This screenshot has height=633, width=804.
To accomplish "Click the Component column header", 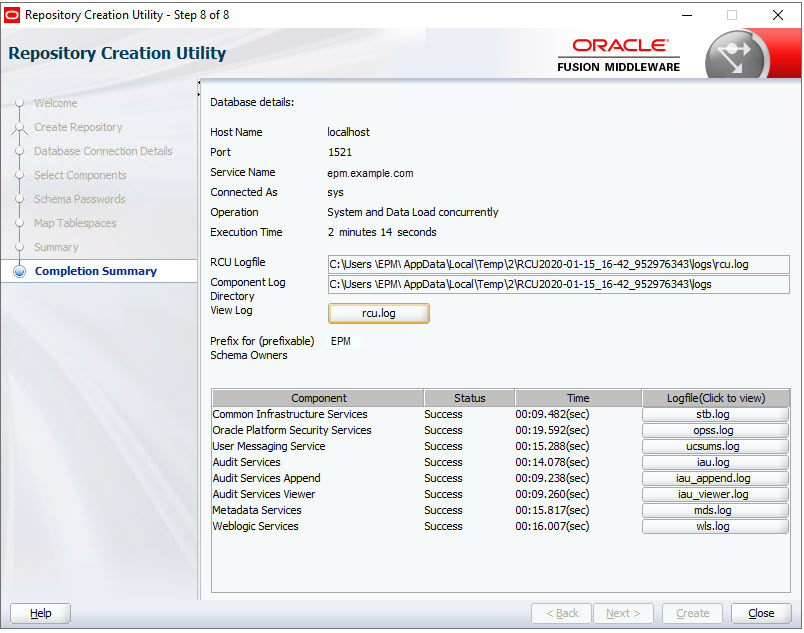I will coord(318,398).
